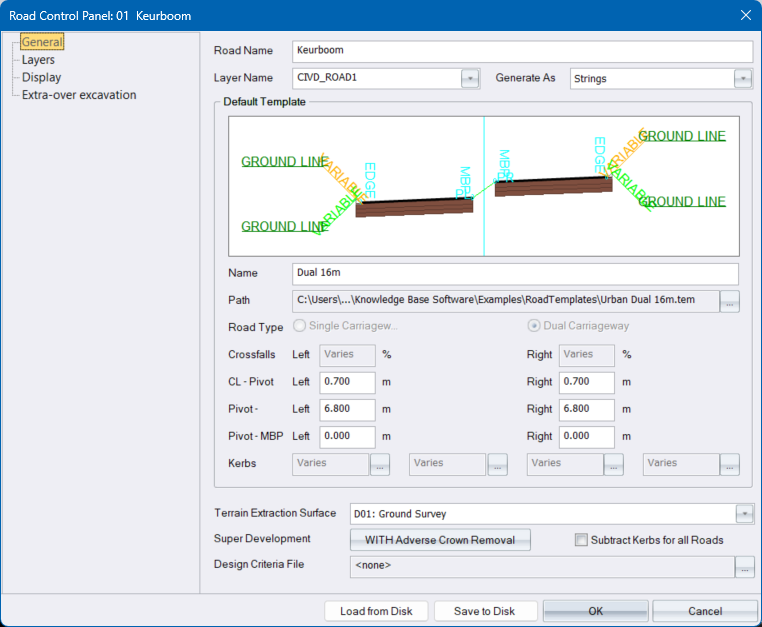Click browse button next to template Path
The image size is (762, 627).
point(730,300)
